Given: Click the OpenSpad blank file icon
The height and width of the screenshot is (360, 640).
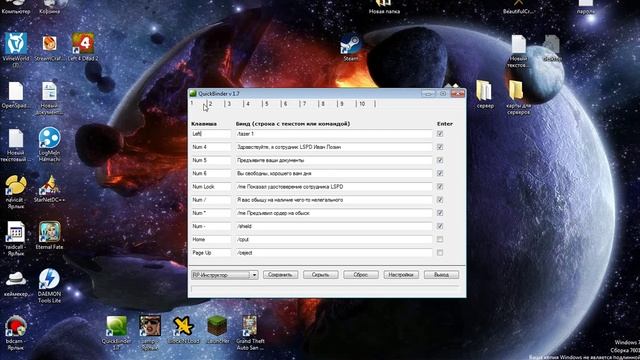Looking at the screenshot, I should coord(16,91).
